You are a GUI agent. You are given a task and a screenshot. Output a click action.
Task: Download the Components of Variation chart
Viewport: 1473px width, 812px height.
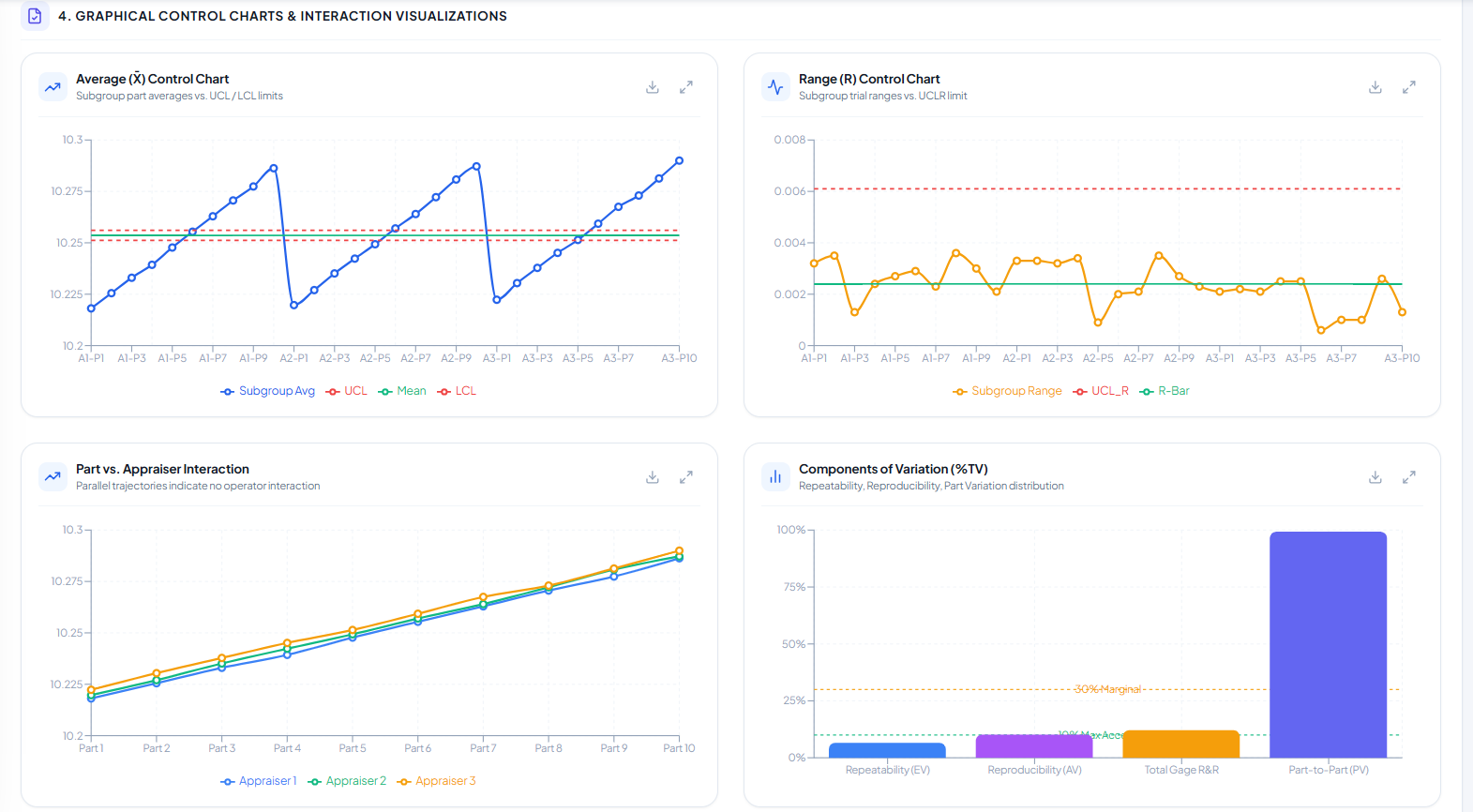tap(1375, 477)
